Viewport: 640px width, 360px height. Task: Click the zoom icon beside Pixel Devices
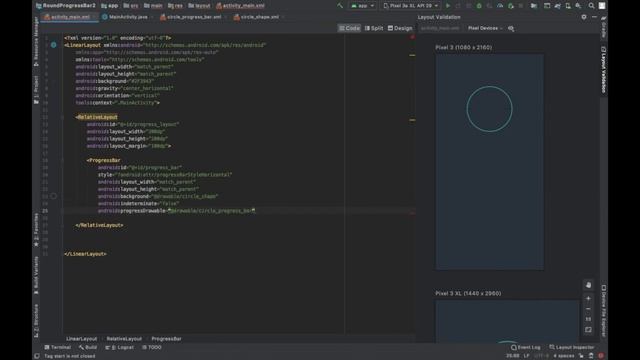[x=511, y=28]
